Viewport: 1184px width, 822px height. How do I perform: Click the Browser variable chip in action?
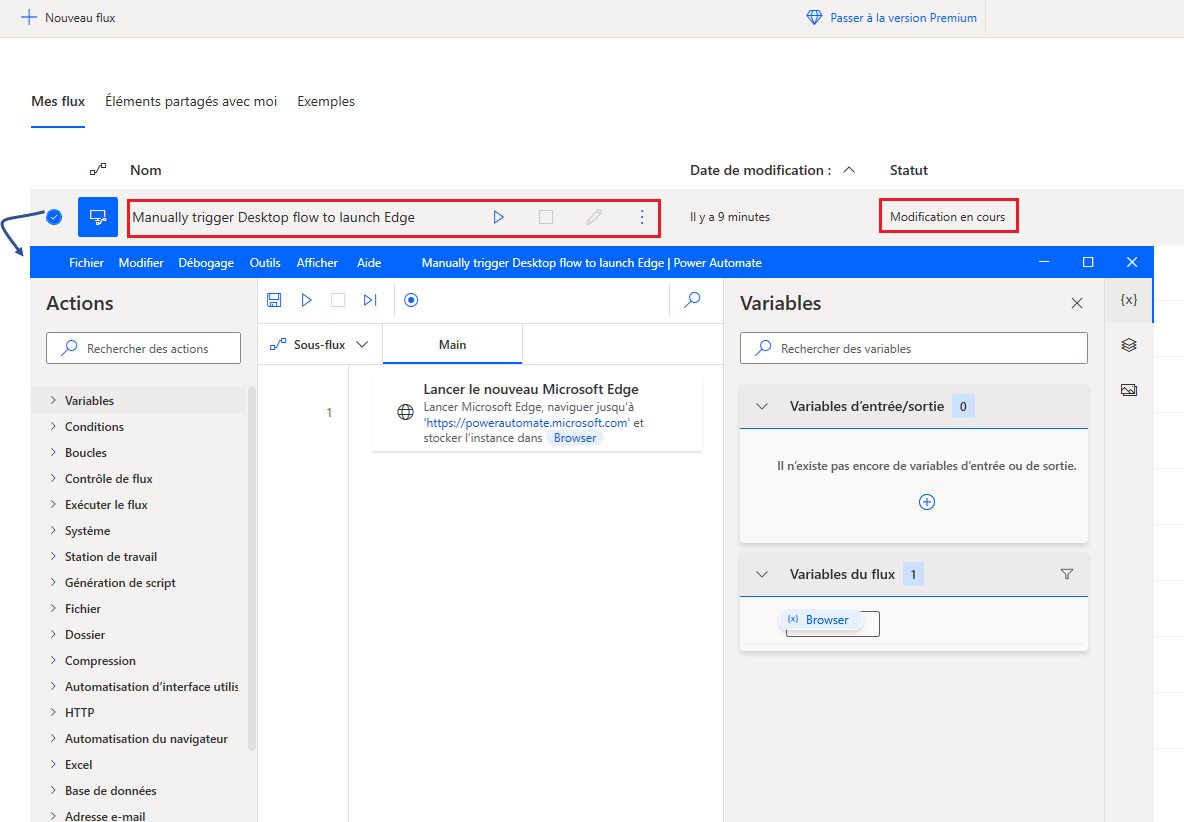pos(575,438)
